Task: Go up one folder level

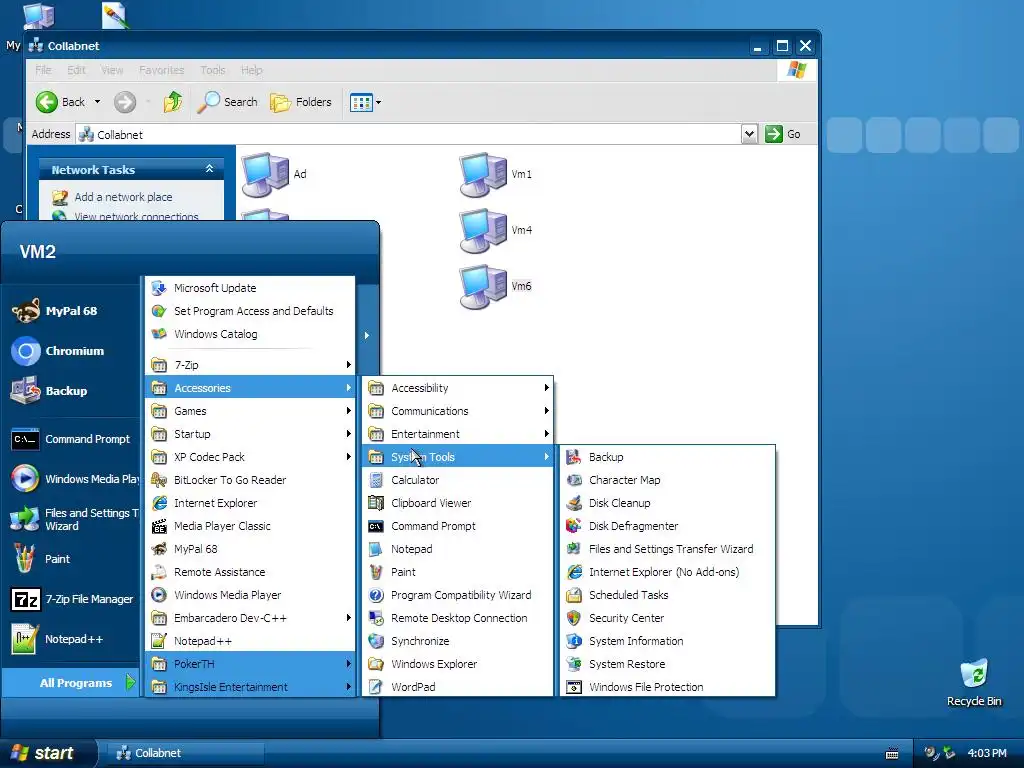Action: point(173,102)
